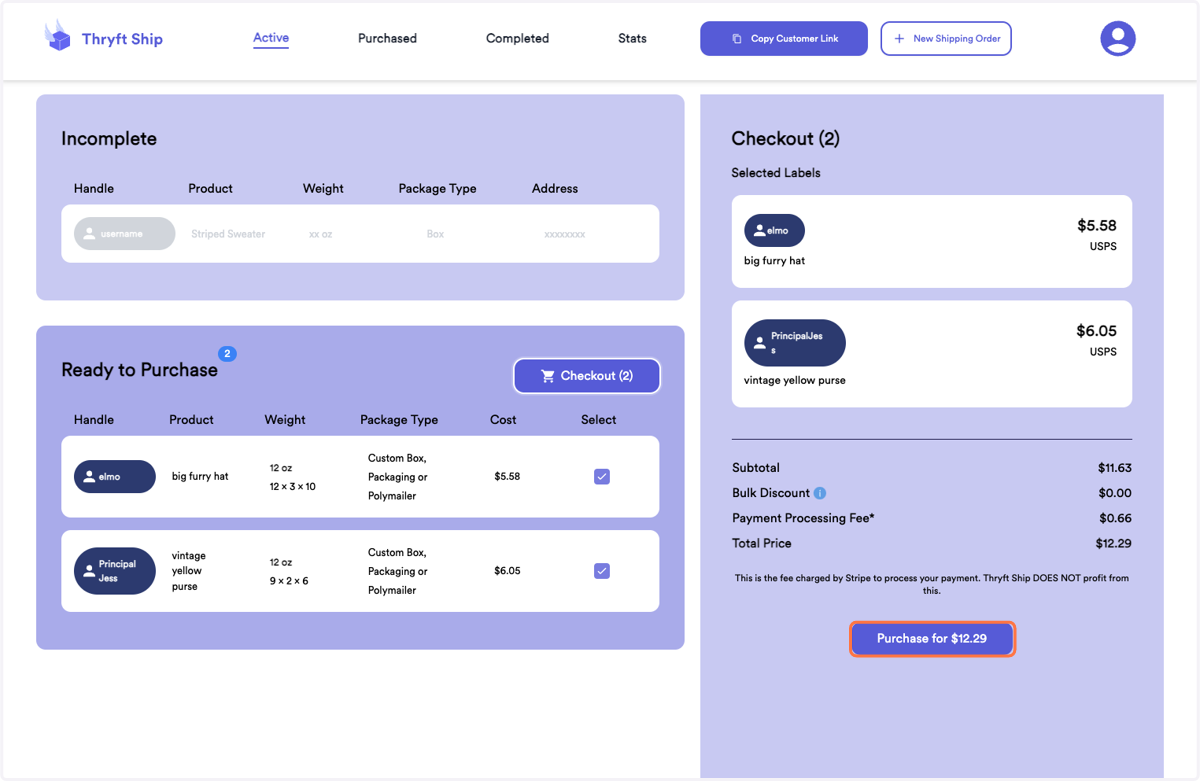Click the shopping cart icon in Checkout button
This screenshot has height=781, width=1200.
[x=548, y=376]
